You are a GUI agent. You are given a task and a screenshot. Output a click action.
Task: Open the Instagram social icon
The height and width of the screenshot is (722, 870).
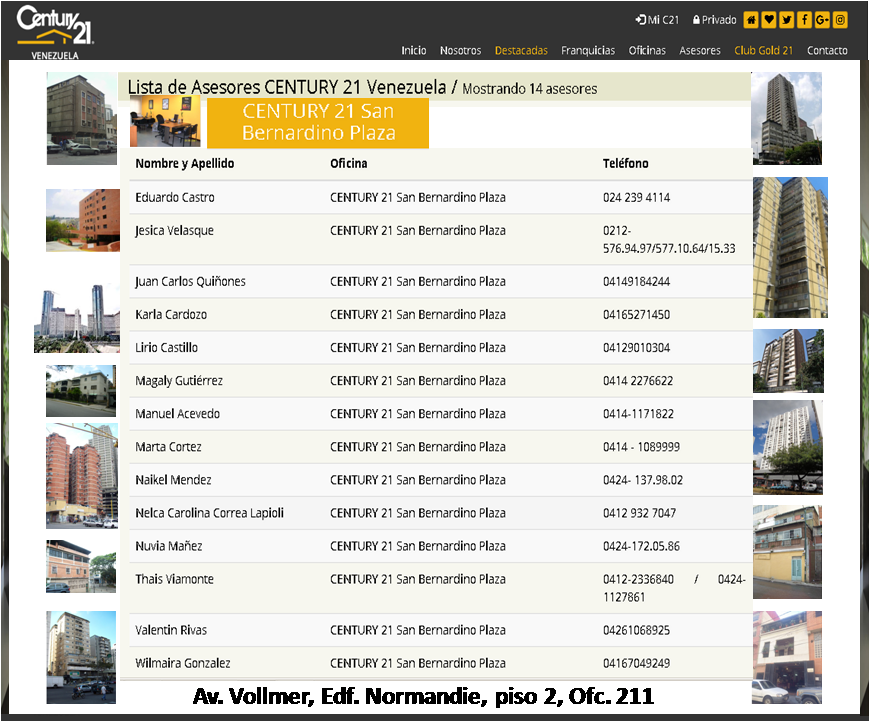(x=840, y=20)
